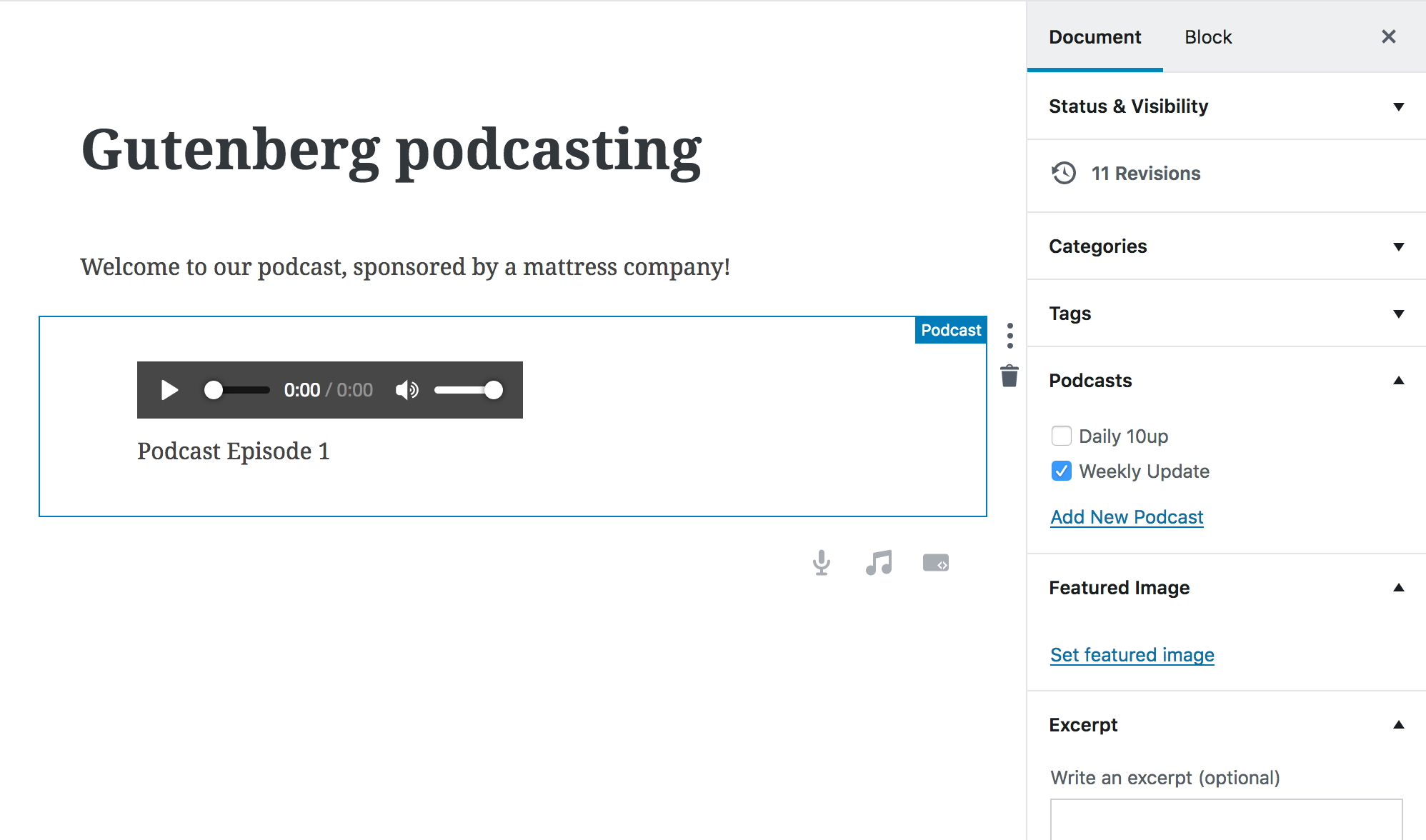Play the podcast audio

click(169, 390)
